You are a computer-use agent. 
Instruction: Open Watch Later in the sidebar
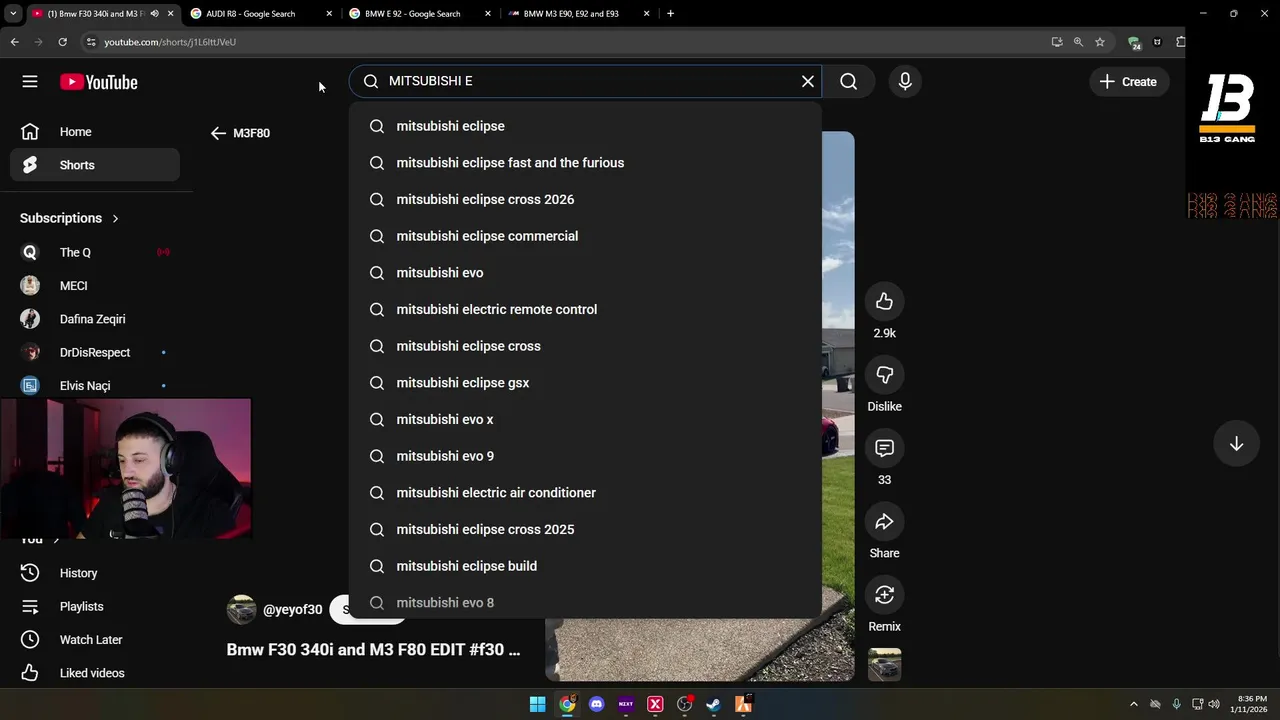(x=95, y=640)
